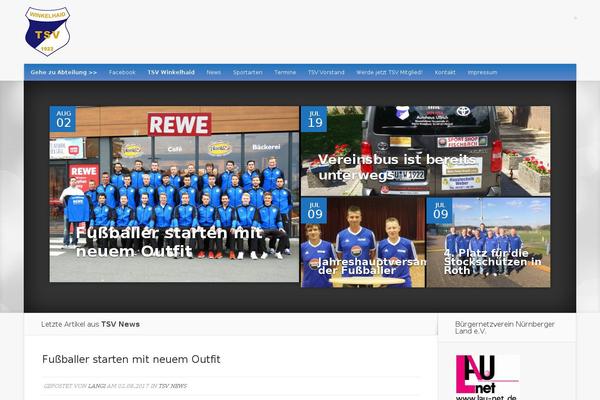Open the TSV Vorstand menu item
The height and width of the screenshot is (400, 600).
[326, 72]
